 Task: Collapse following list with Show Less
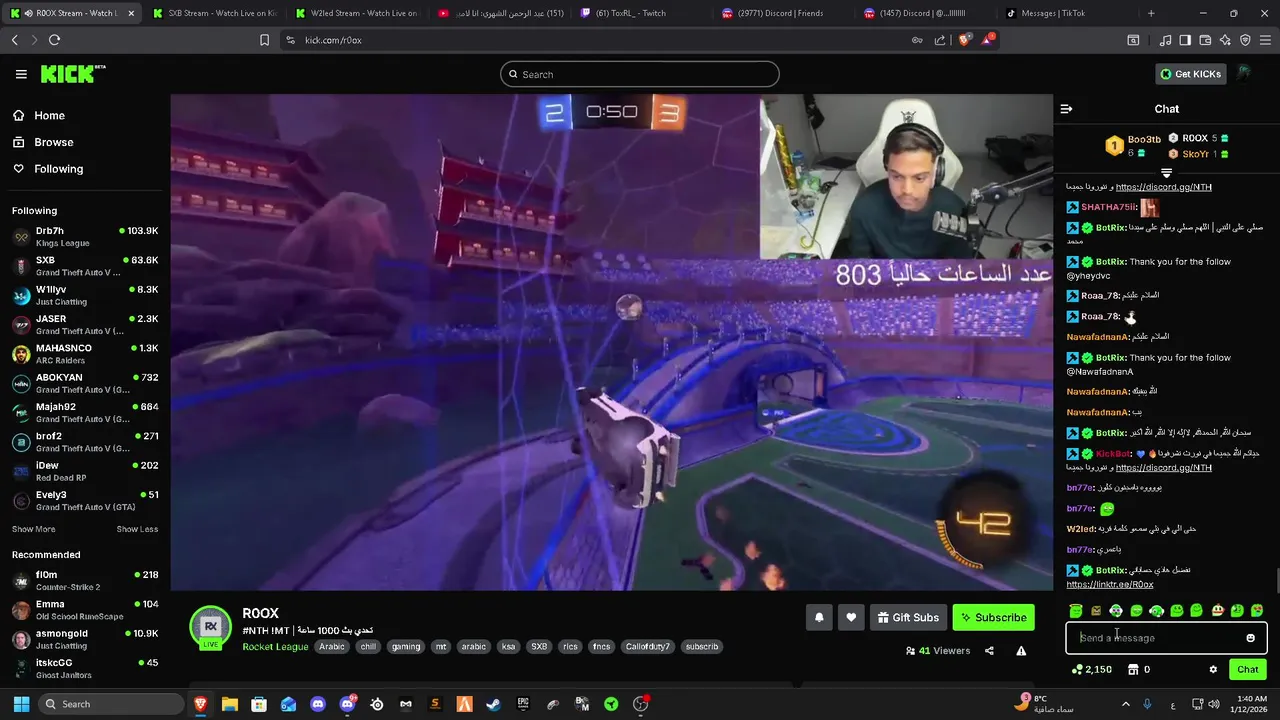coord(137,529)
